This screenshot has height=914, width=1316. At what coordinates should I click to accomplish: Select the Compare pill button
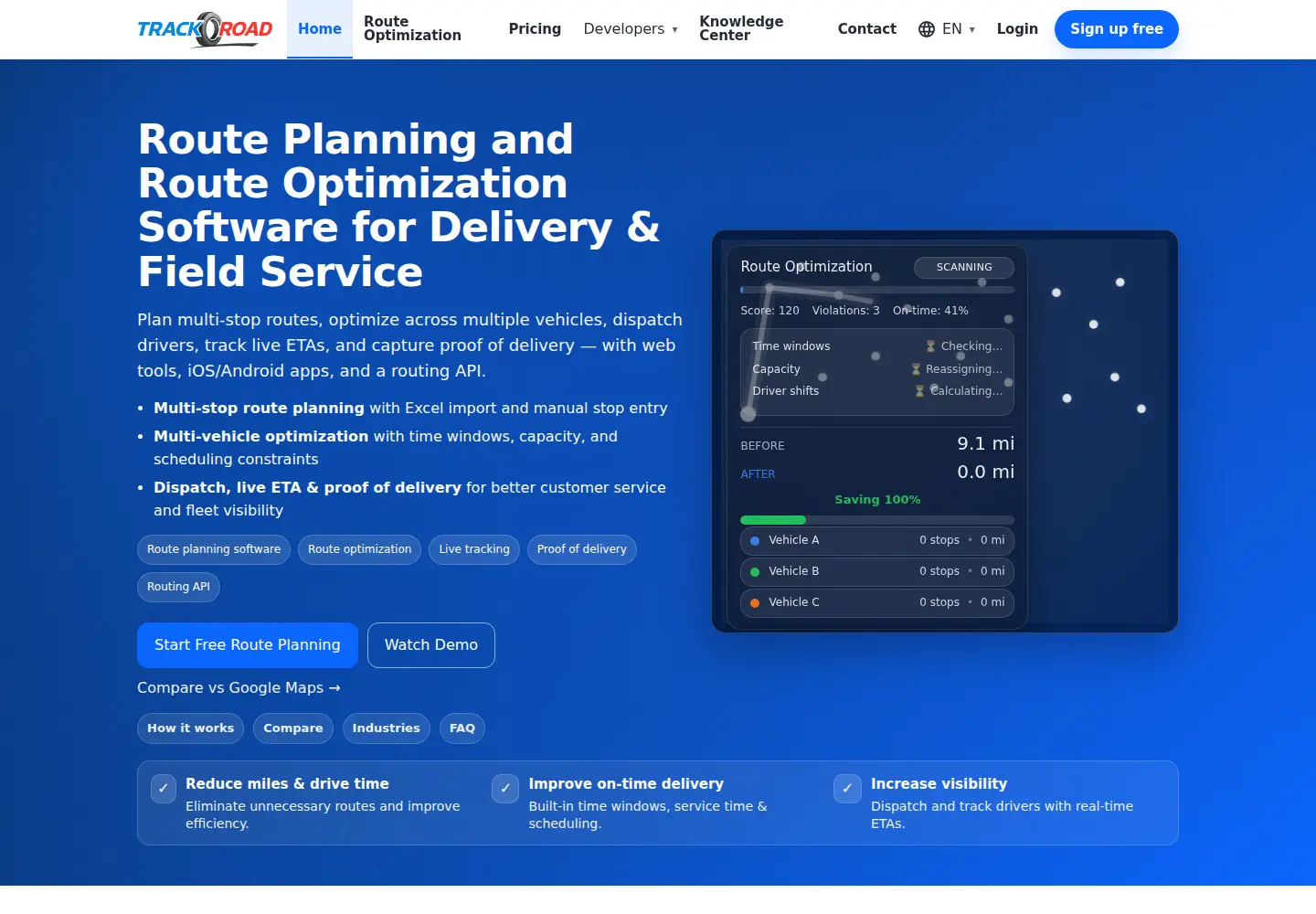coord(293,728)
